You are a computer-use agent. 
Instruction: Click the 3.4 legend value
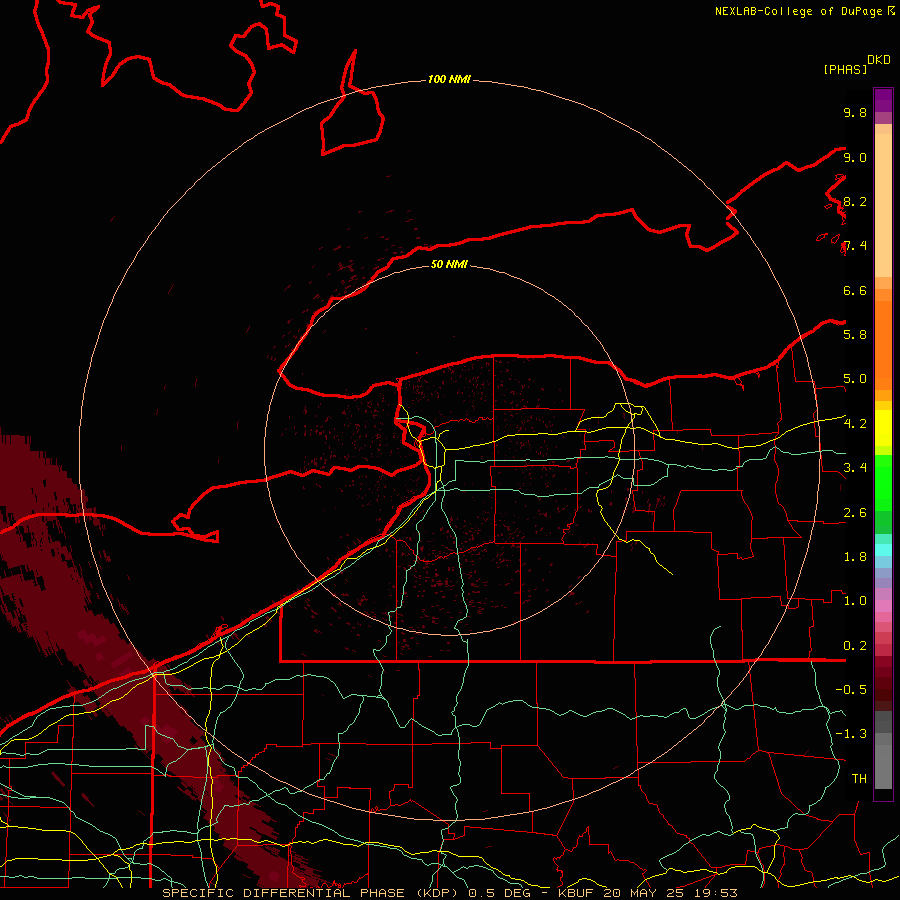coord(855,467)
